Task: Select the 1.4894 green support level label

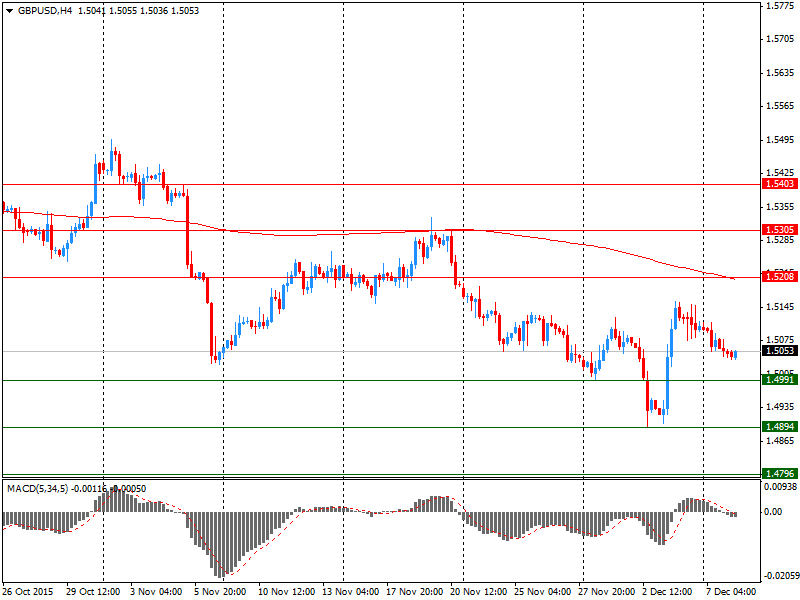Action: click(x=779, y=427)
